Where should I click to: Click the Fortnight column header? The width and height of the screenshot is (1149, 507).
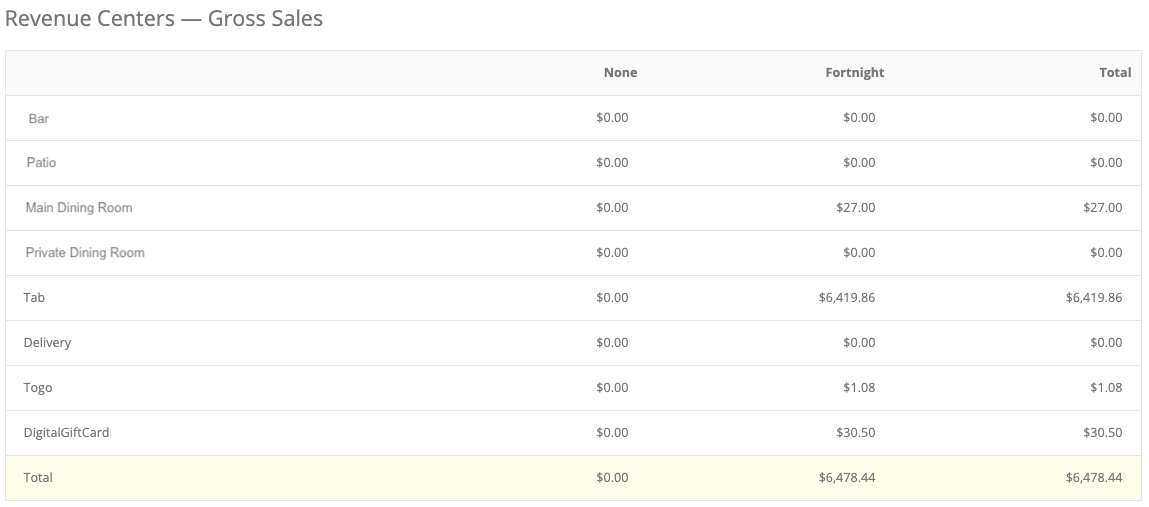click(854, 72)
